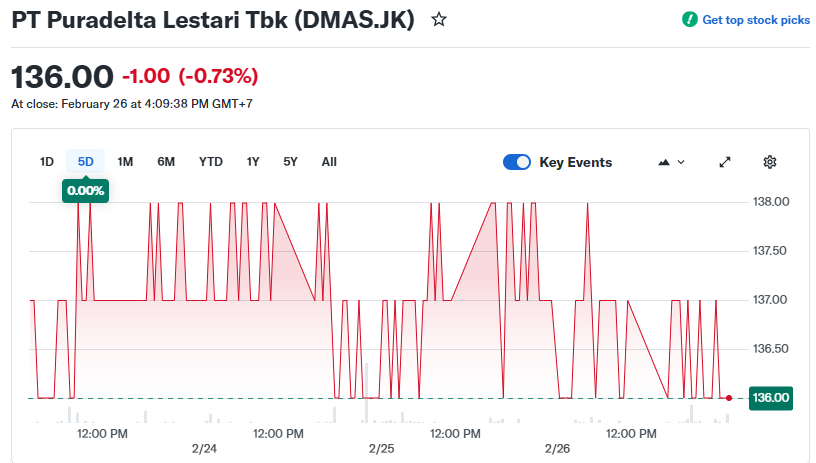Click the Key Events label text
The width and height of the screenshot is (816, 463).
point(575,162)
